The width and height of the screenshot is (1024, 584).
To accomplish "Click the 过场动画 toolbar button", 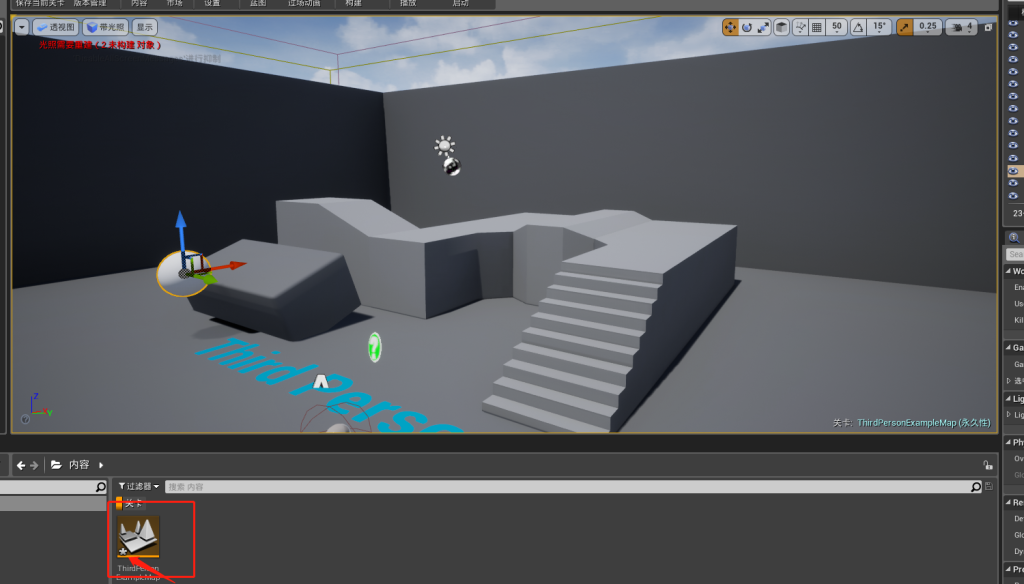I will coord(304,3).
